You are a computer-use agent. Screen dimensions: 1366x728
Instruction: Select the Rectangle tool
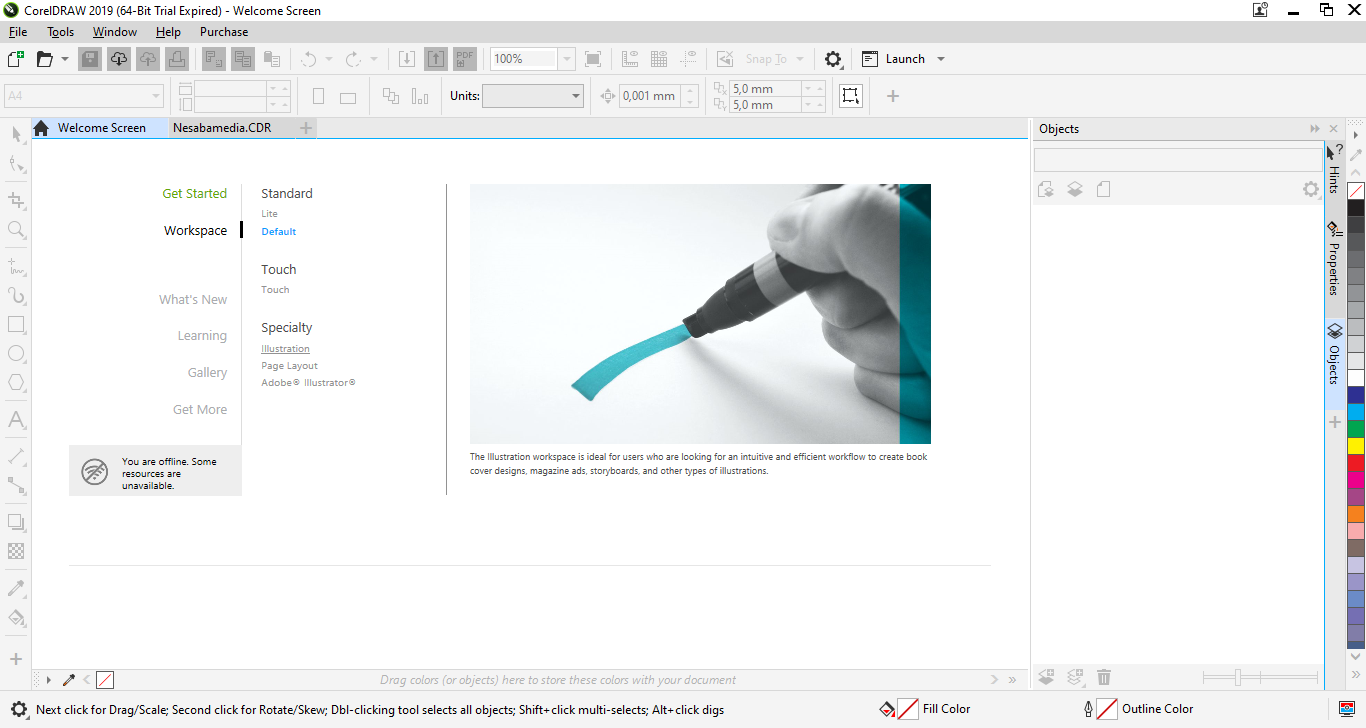16,325
